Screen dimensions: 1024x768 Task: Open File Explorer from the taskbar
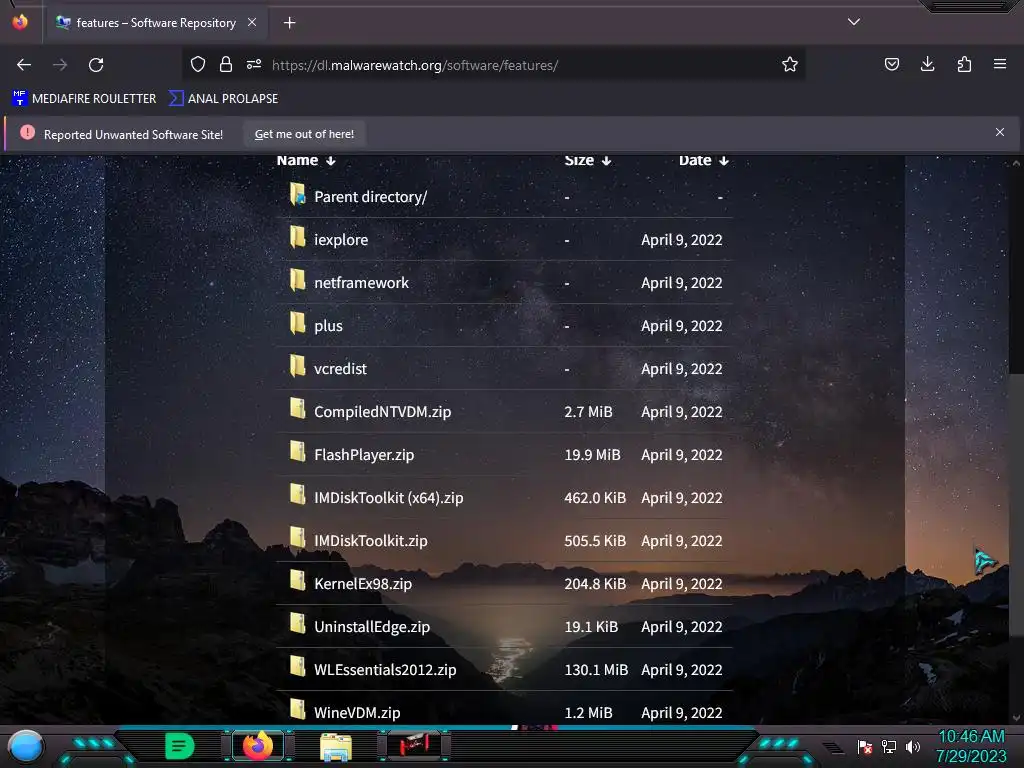click(x=336, y=746)
